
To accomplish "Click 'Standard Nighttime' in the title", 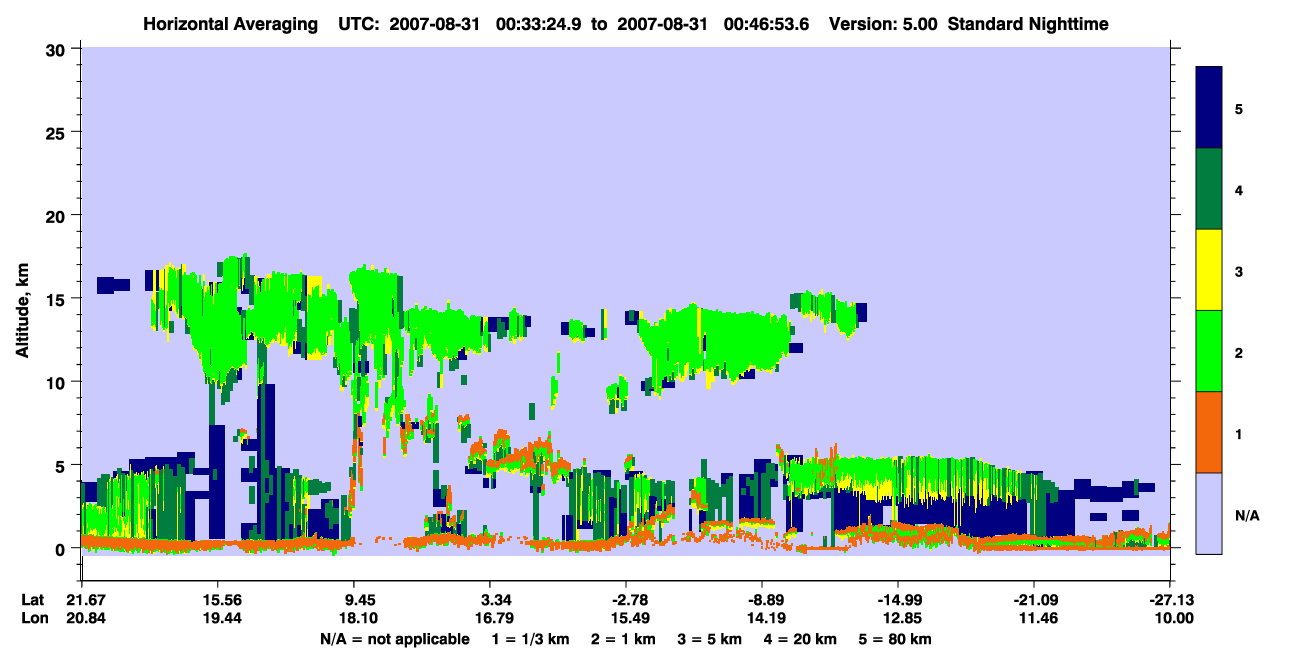I will (1027, 23).
